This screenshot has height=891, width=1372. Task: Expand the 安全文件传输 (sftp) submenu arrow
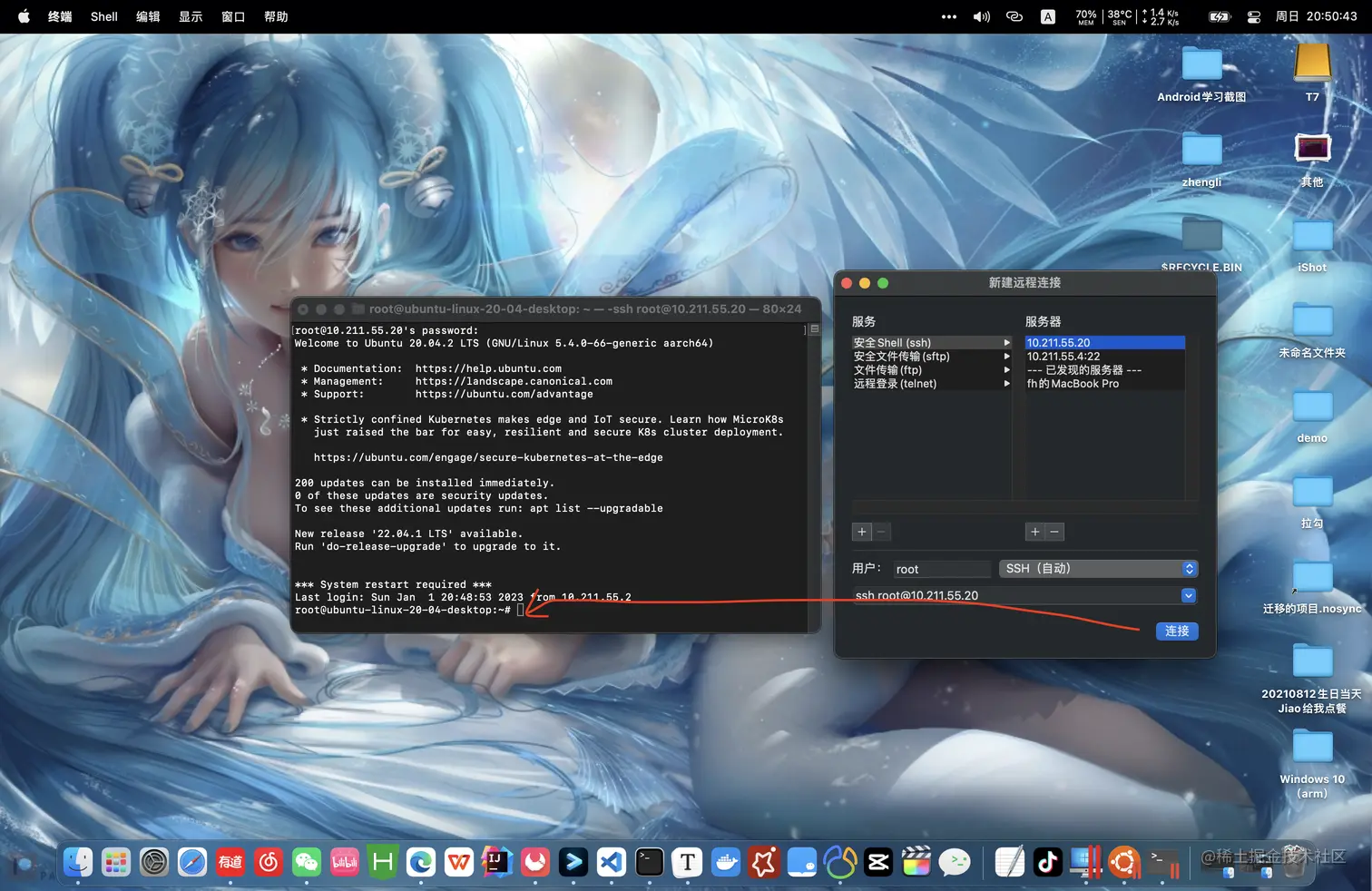[1007, 357]
